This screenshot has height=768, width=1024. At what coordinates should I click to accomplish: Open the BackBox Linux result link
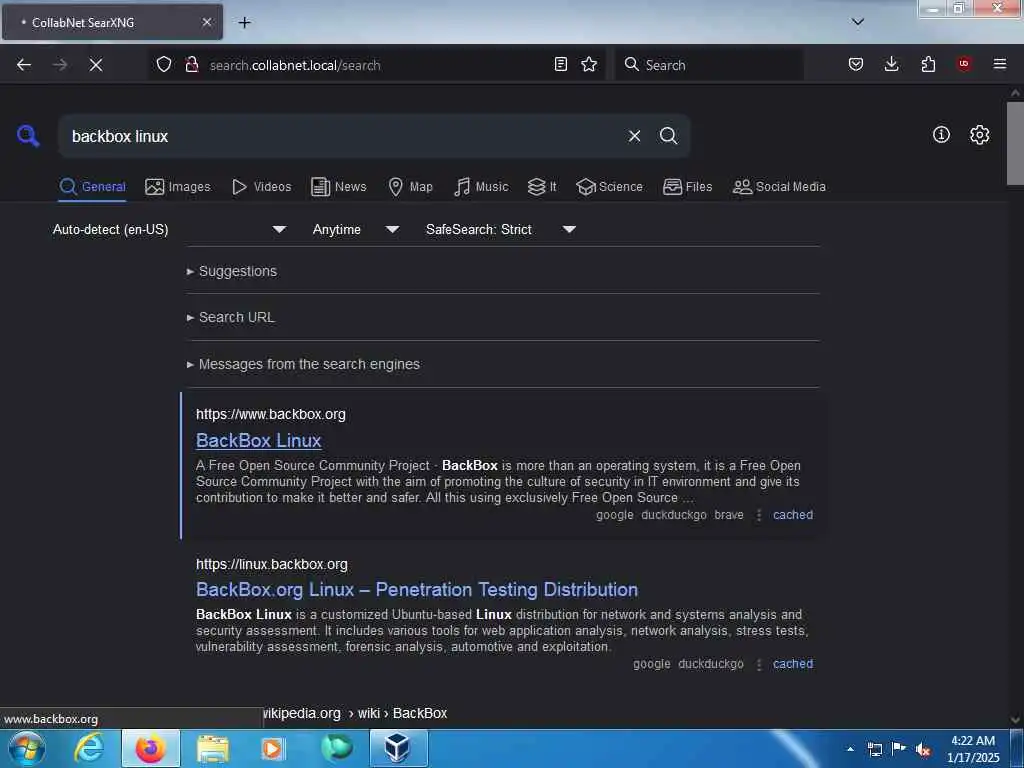click(x=259, y=441)
